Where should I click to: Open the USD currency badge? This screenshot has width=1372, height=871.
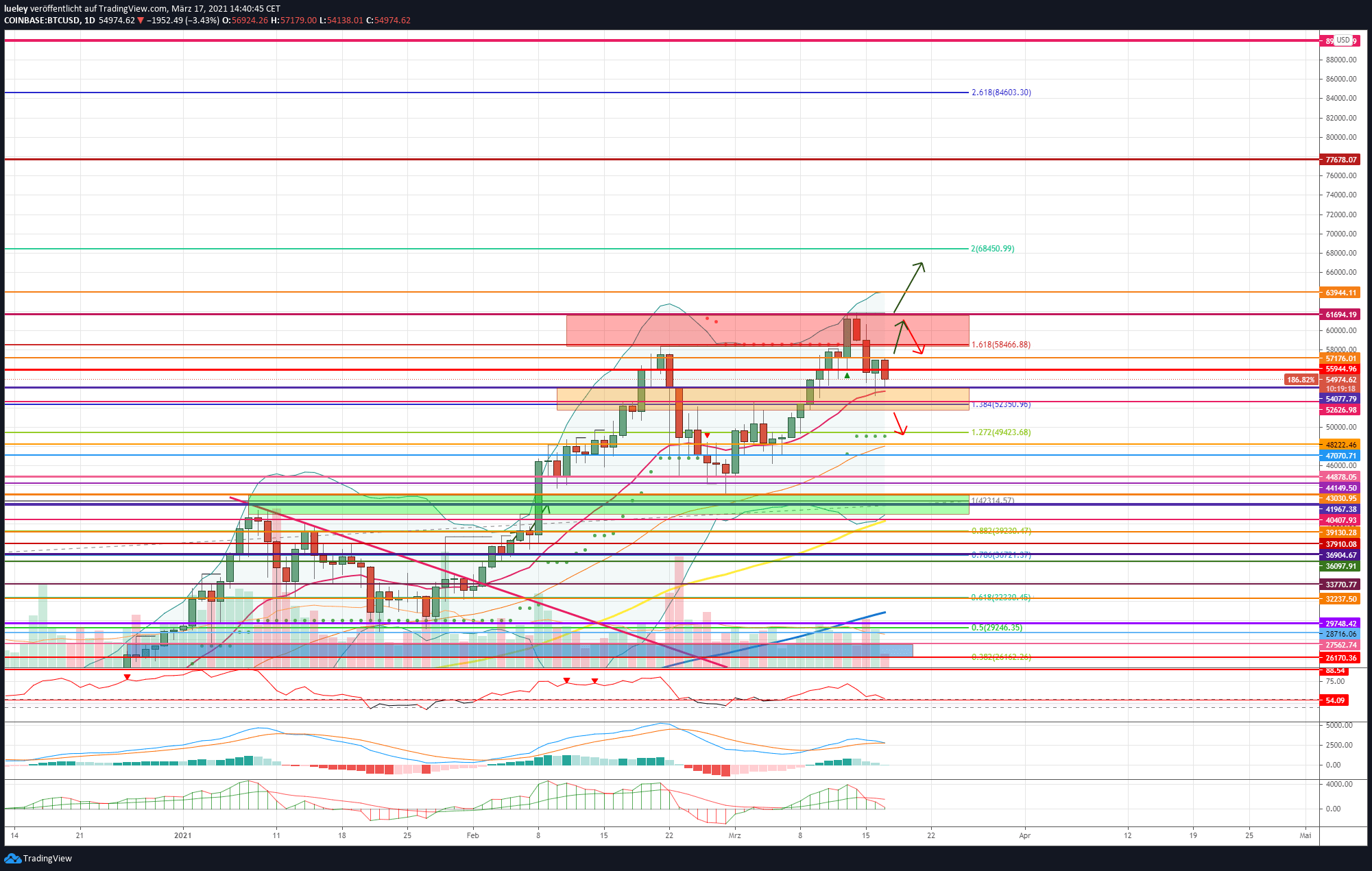click(1343, 40)
